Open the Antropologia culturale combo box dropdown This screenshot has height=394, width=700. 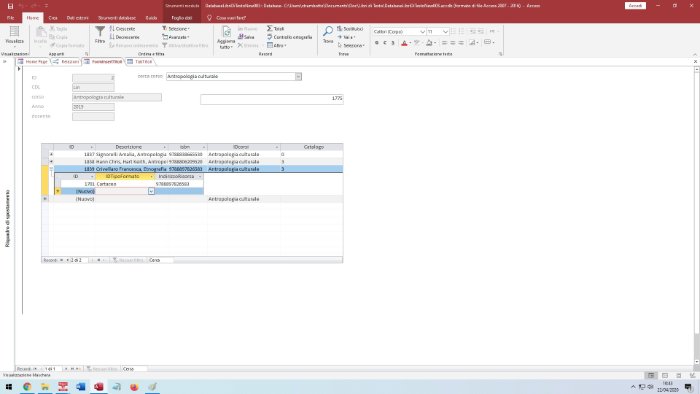(x=298, y=77)
